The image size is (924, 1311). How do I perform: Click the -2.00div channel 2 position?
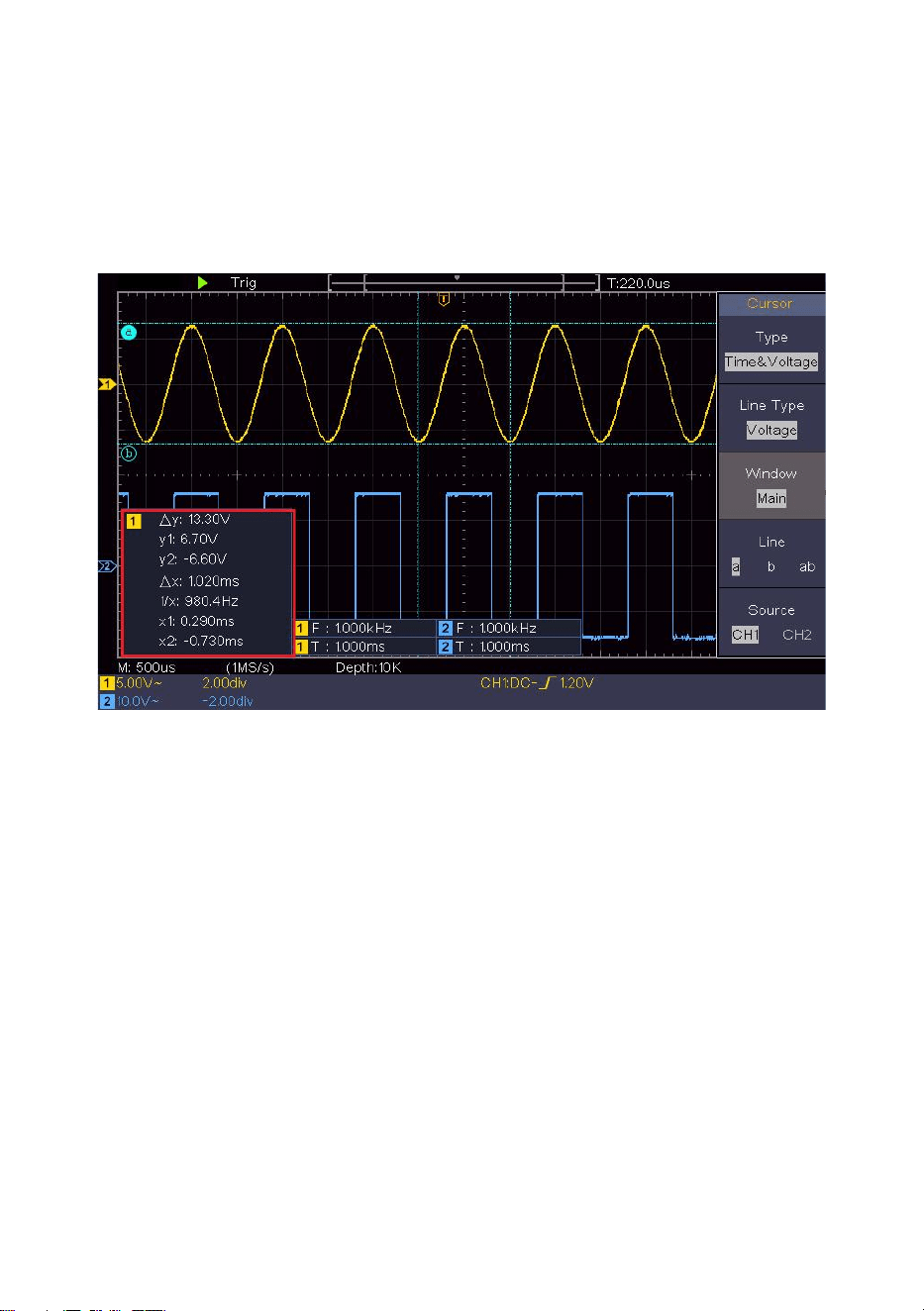pos(228,701)
